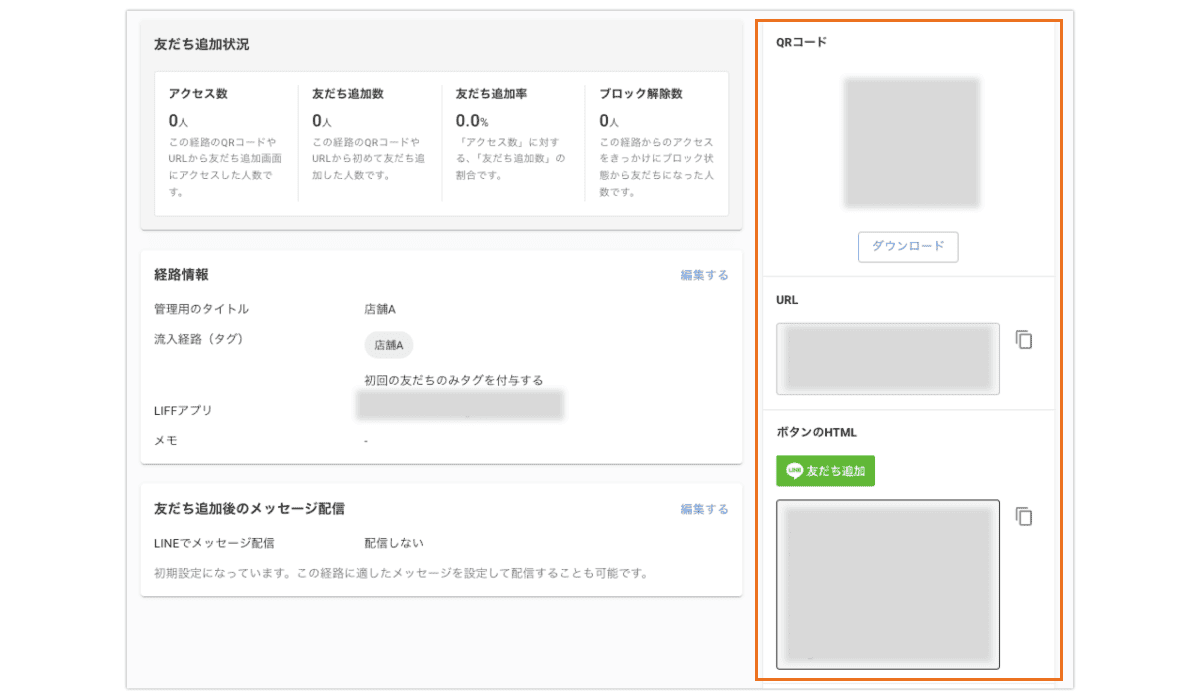Click the 0.0% friend-add rate value
This screenshot has height=700, width=1200.
pyautogui.click(x=472, y=121)
